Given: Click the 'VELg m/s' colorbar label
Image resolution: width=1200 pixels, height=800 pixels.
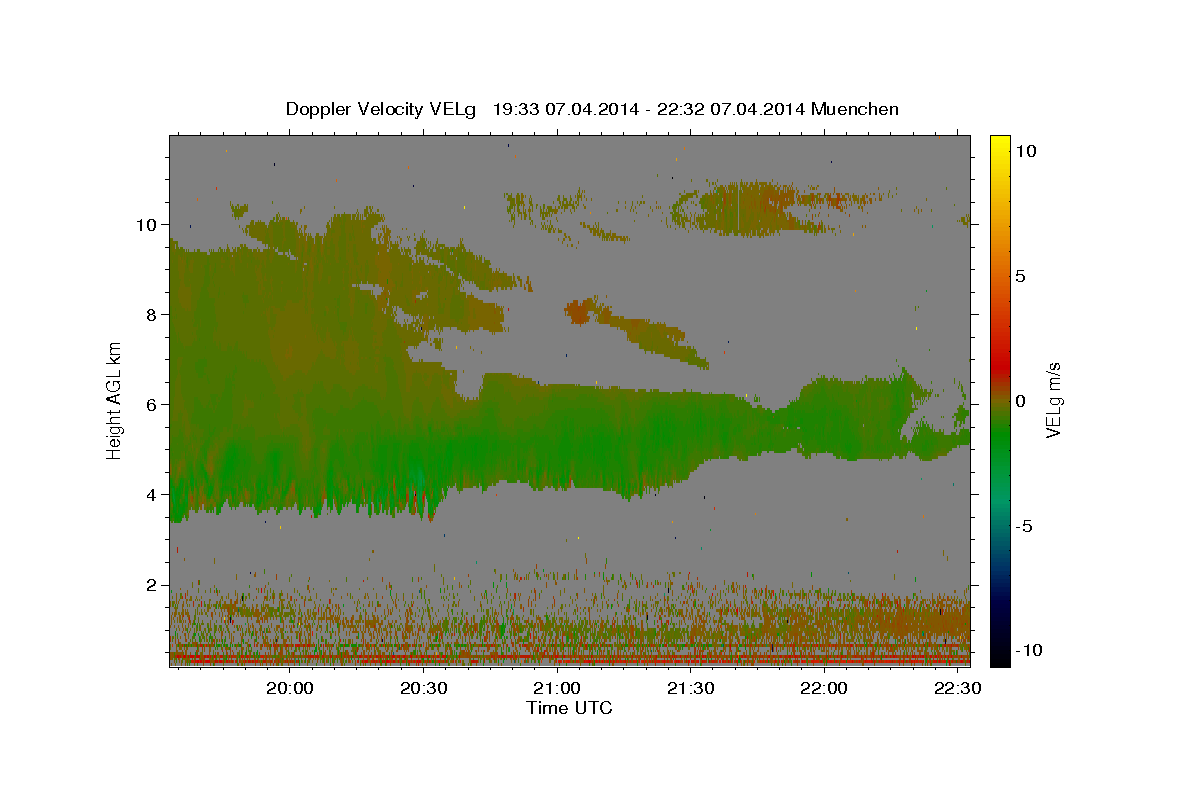Looking at the screenshot, I should [x=1053, y=400].
